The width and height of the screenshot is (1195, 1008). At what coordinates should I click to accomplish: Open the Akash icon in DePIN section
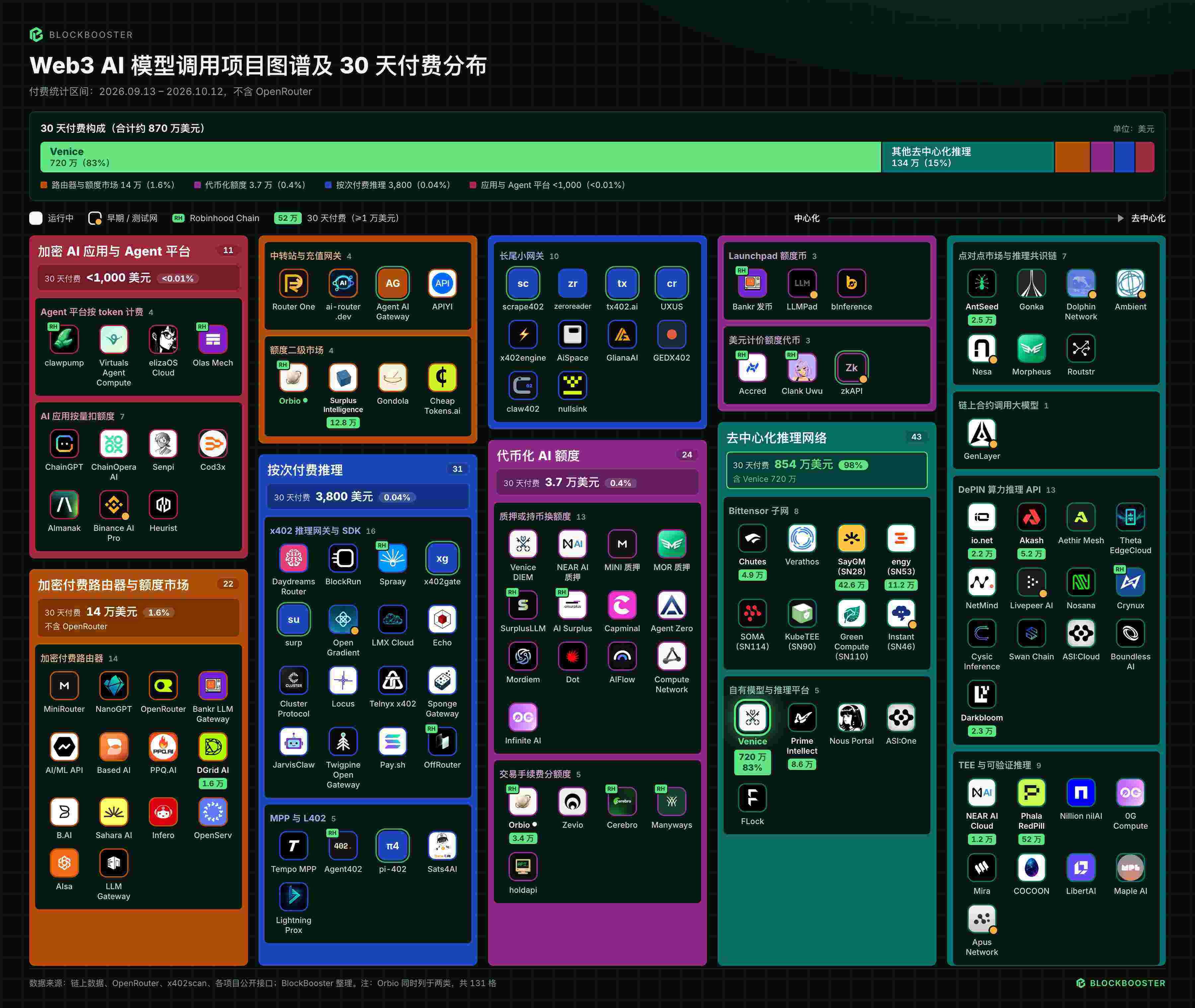[1031, 517]
